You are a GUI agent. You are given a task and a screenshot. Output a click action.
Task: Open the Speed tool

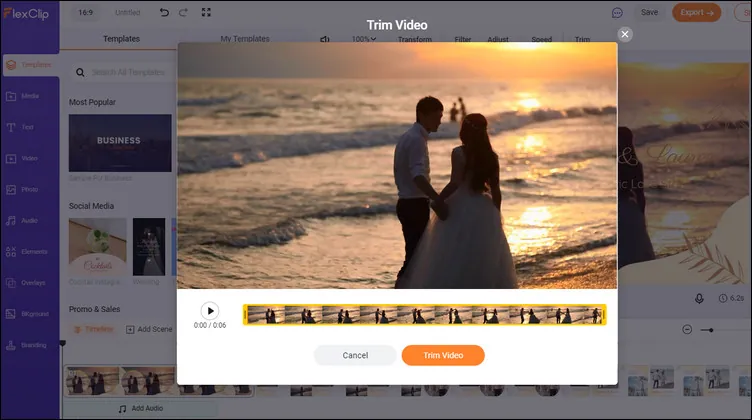click(541, 39)
